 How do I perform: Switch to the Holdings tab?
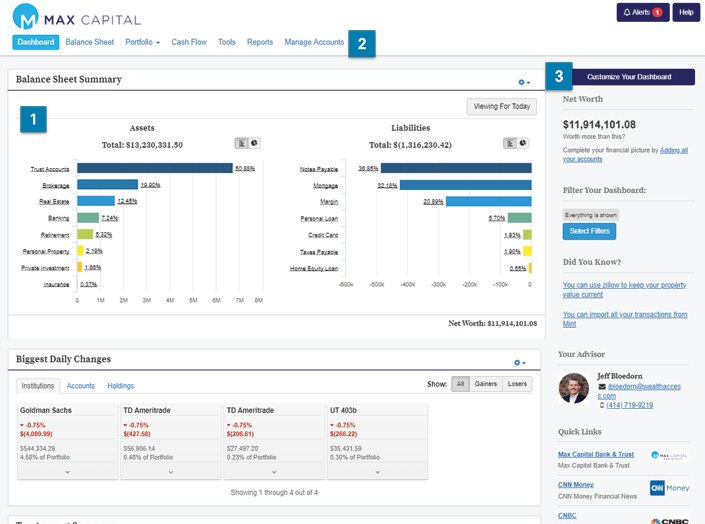[121, 385]
